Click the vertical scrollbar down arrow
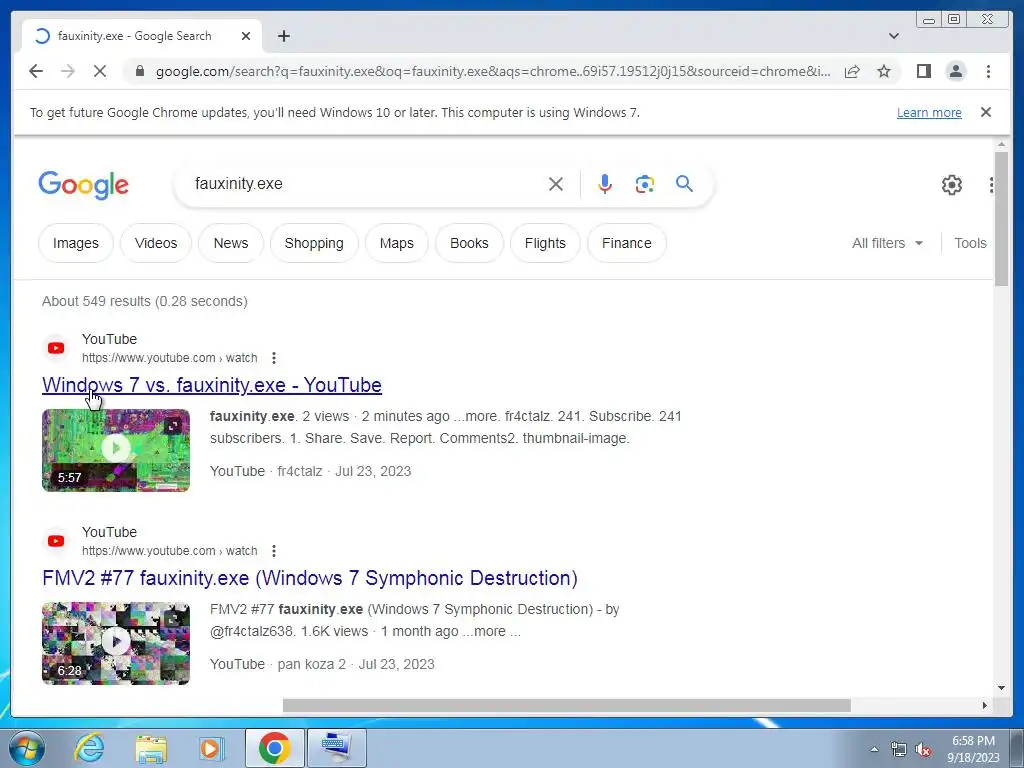The image size is (1024, 768). (x=1001, y=688)
